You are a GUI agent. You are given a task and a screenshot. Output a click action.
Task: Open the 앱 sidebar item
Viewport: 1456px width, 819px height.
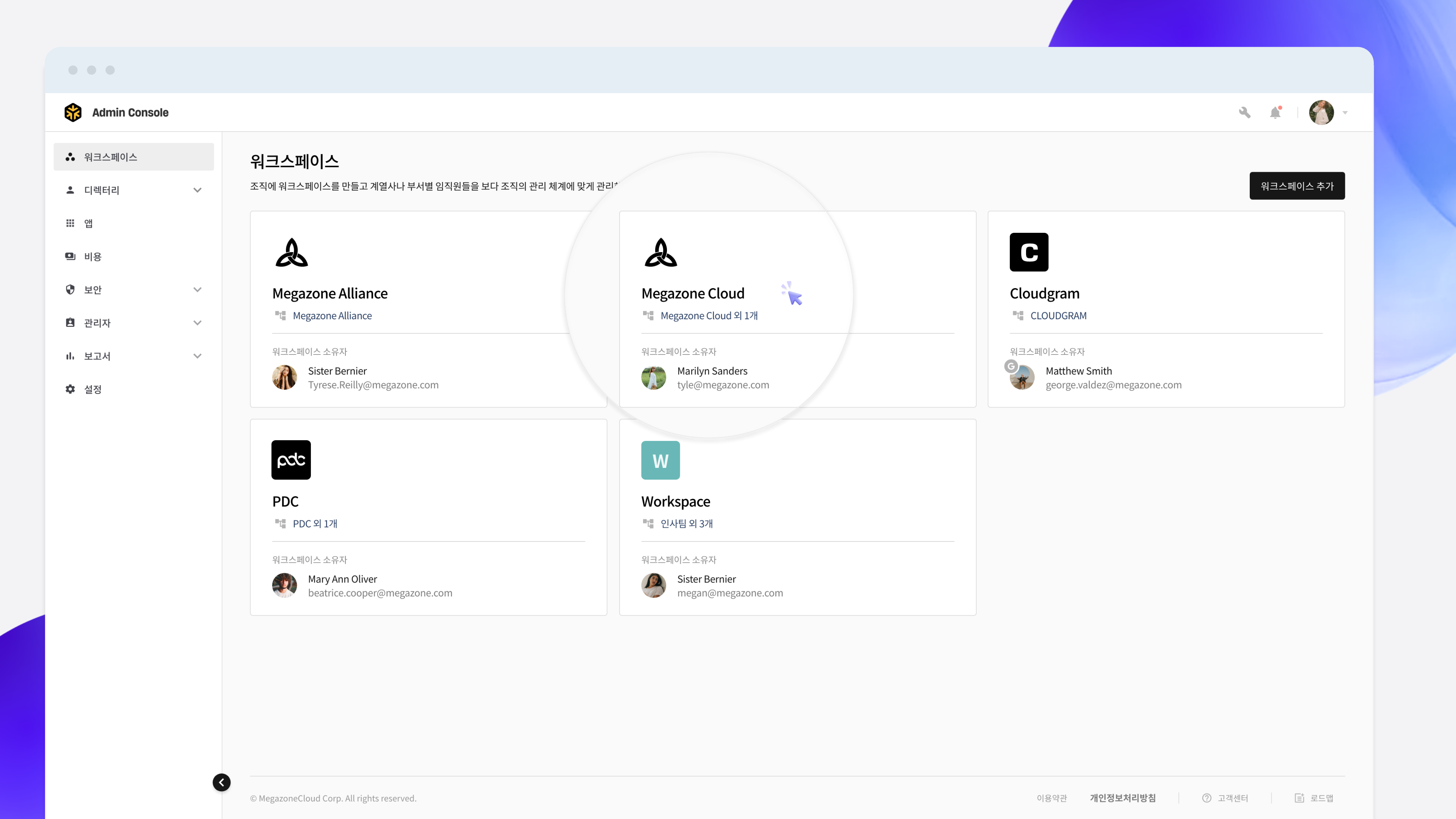click(134, 223)
